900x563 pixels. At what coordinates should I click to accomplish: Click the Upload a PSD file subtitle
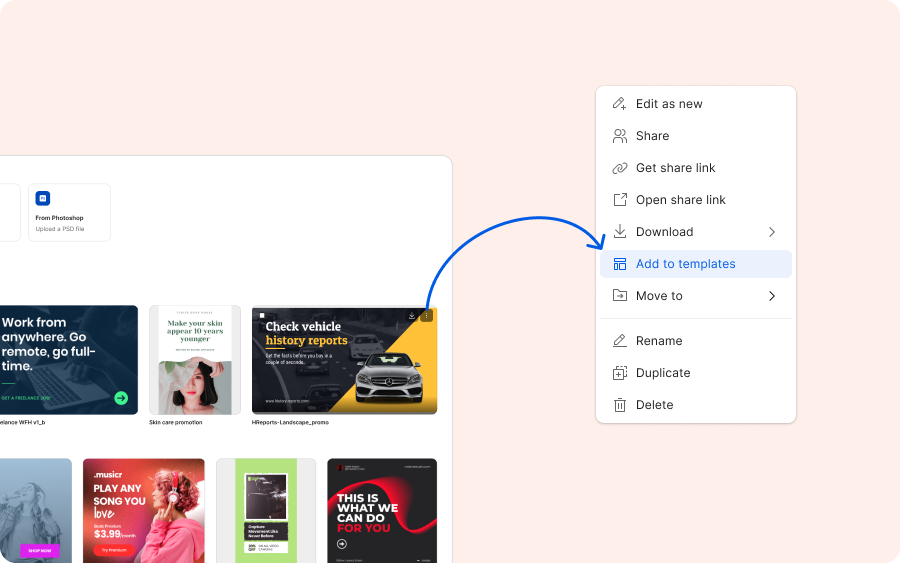(60, 229)
